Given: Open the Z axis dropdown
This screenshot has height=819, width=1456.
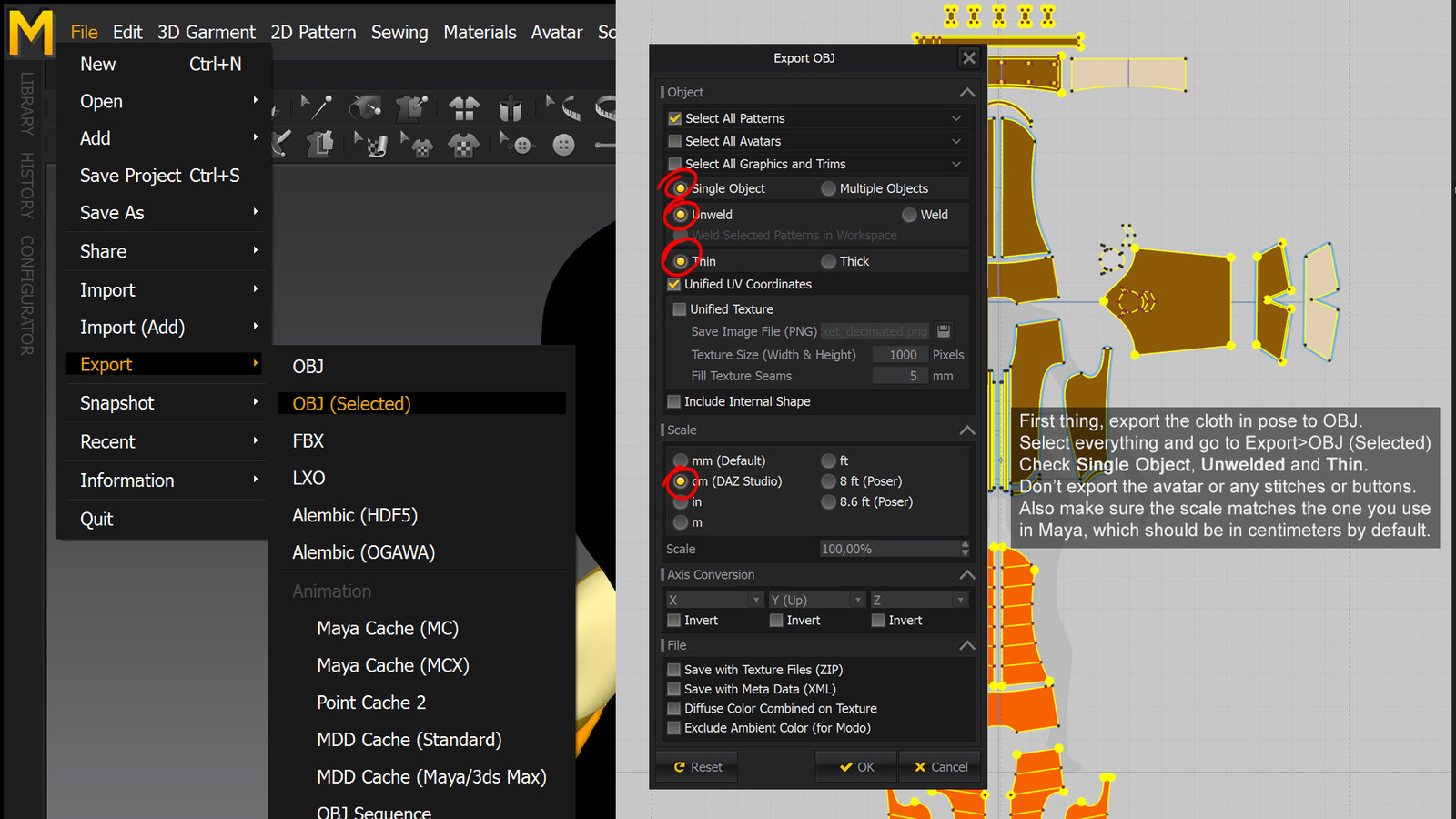Looking at the screenshot, I should coord(919,600).
